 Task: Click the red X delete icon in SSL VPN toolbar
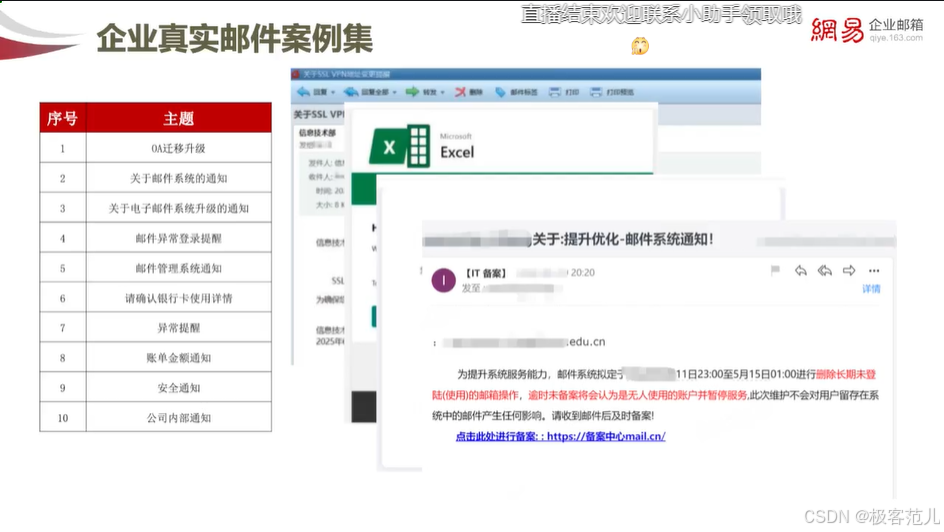click(461, 92)
